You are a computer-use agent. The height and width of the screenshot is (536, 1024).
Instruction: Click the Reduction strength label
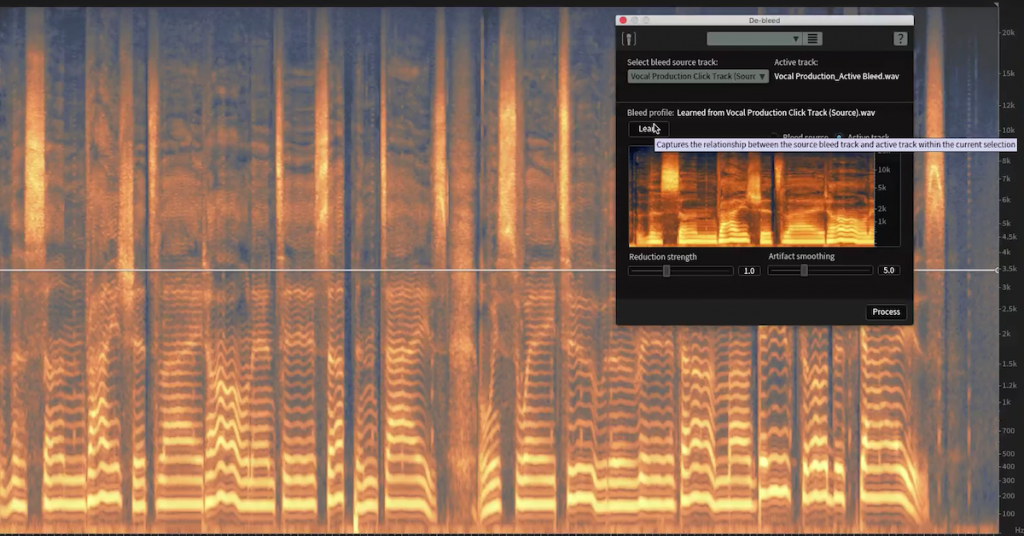pyautogui.click(x=663, y=257)
